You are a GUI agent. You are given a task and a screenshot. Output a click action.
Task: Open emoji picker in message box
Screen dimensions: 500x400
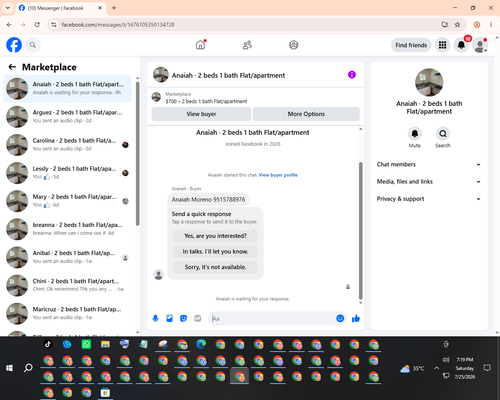click(x=340, y=318)
